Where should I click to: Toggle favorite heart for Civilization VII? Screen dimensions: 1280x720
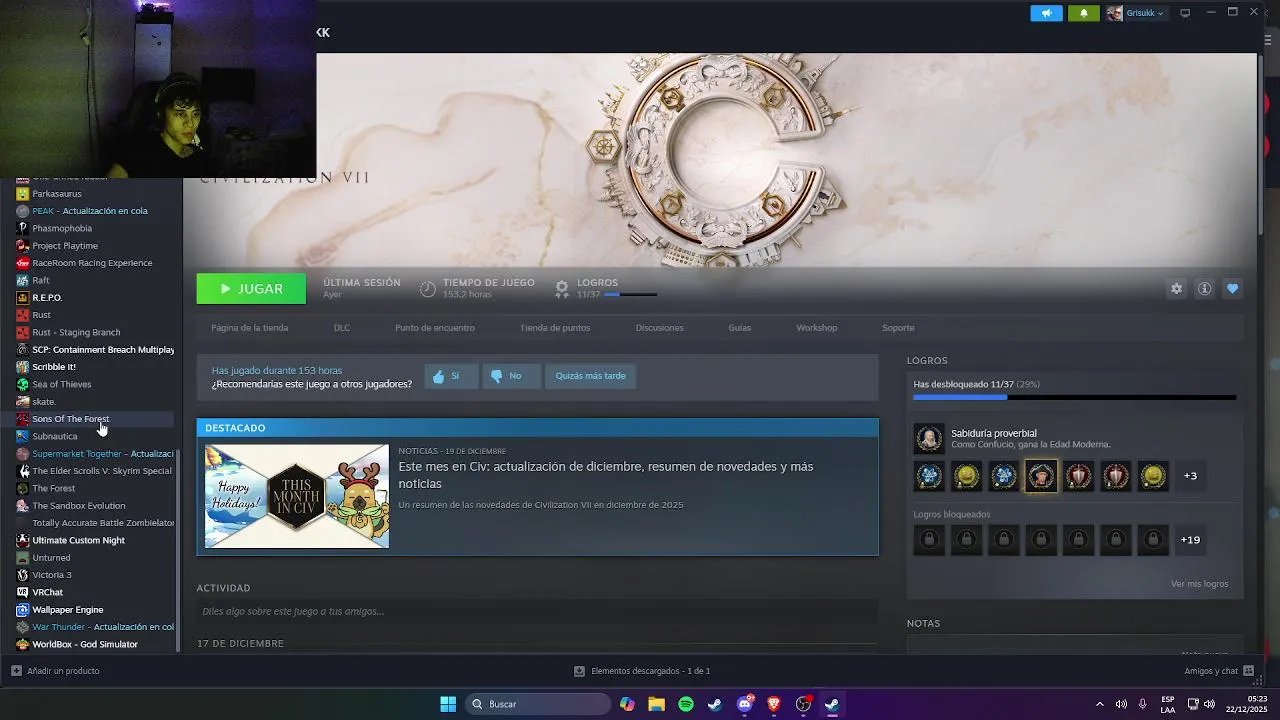[1232, 288]
